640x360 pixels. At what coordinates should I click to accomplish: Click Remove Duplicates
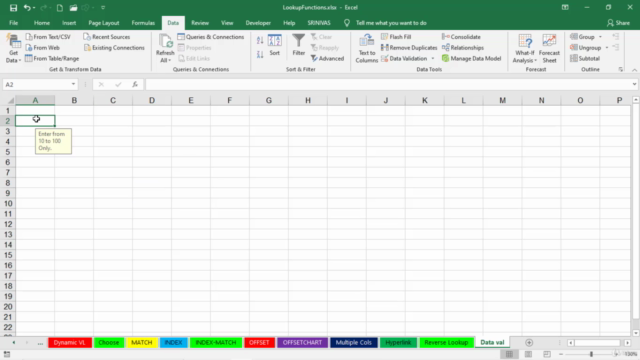(409, 48)
